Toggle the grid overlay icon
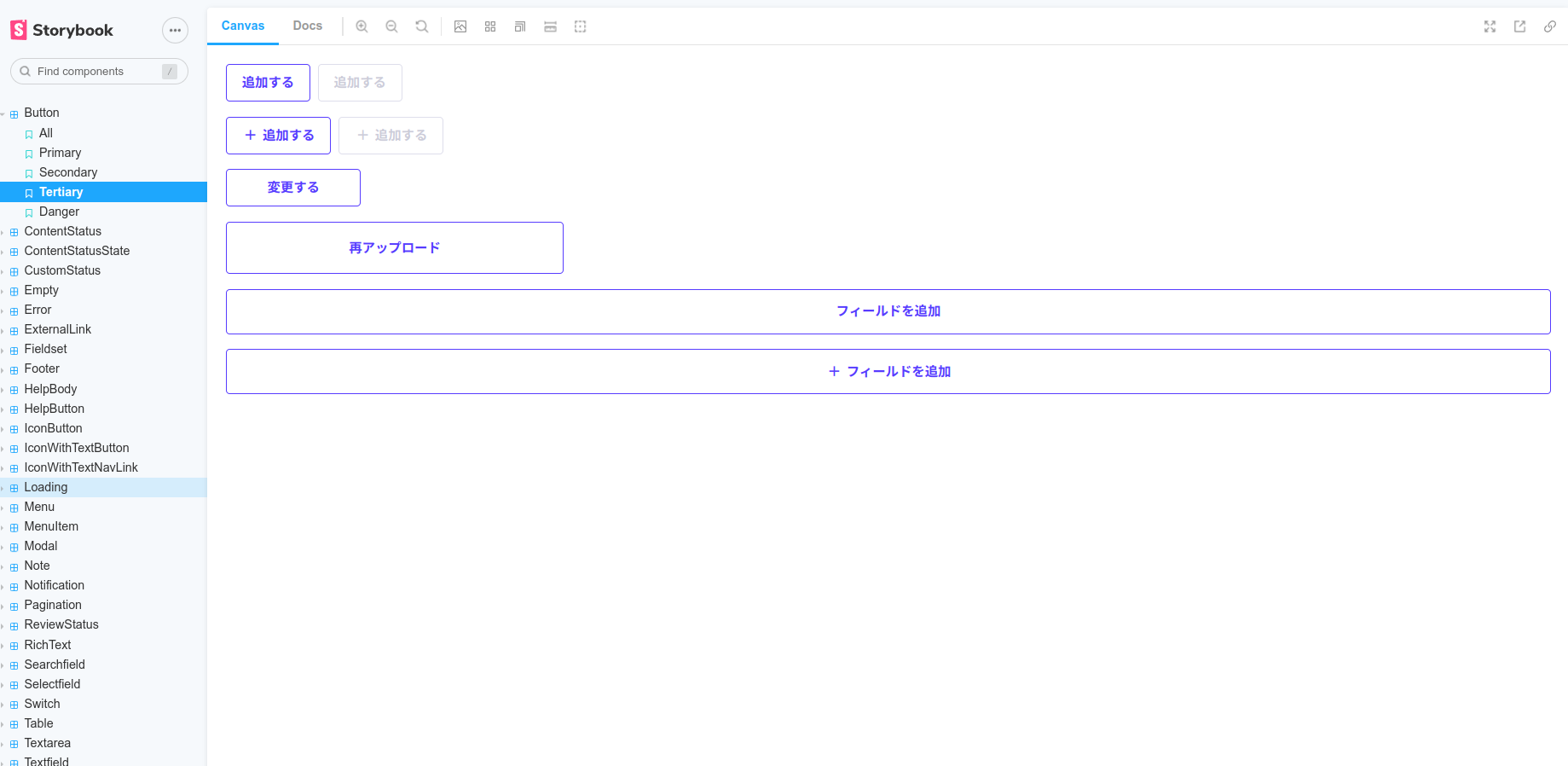The height and width of the screenshot is (766, 1568). point(490,26)
